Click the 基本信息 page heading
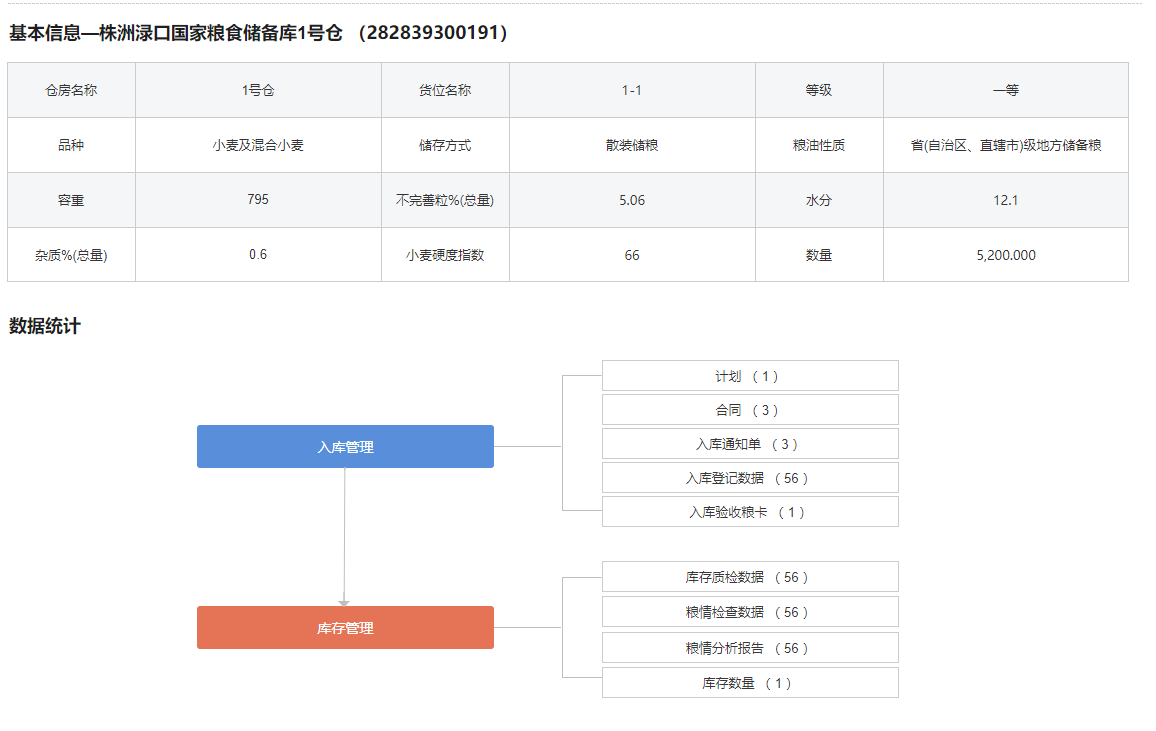Image resolution: width=1156 pixels, height=731 pixels. point(260,33)
